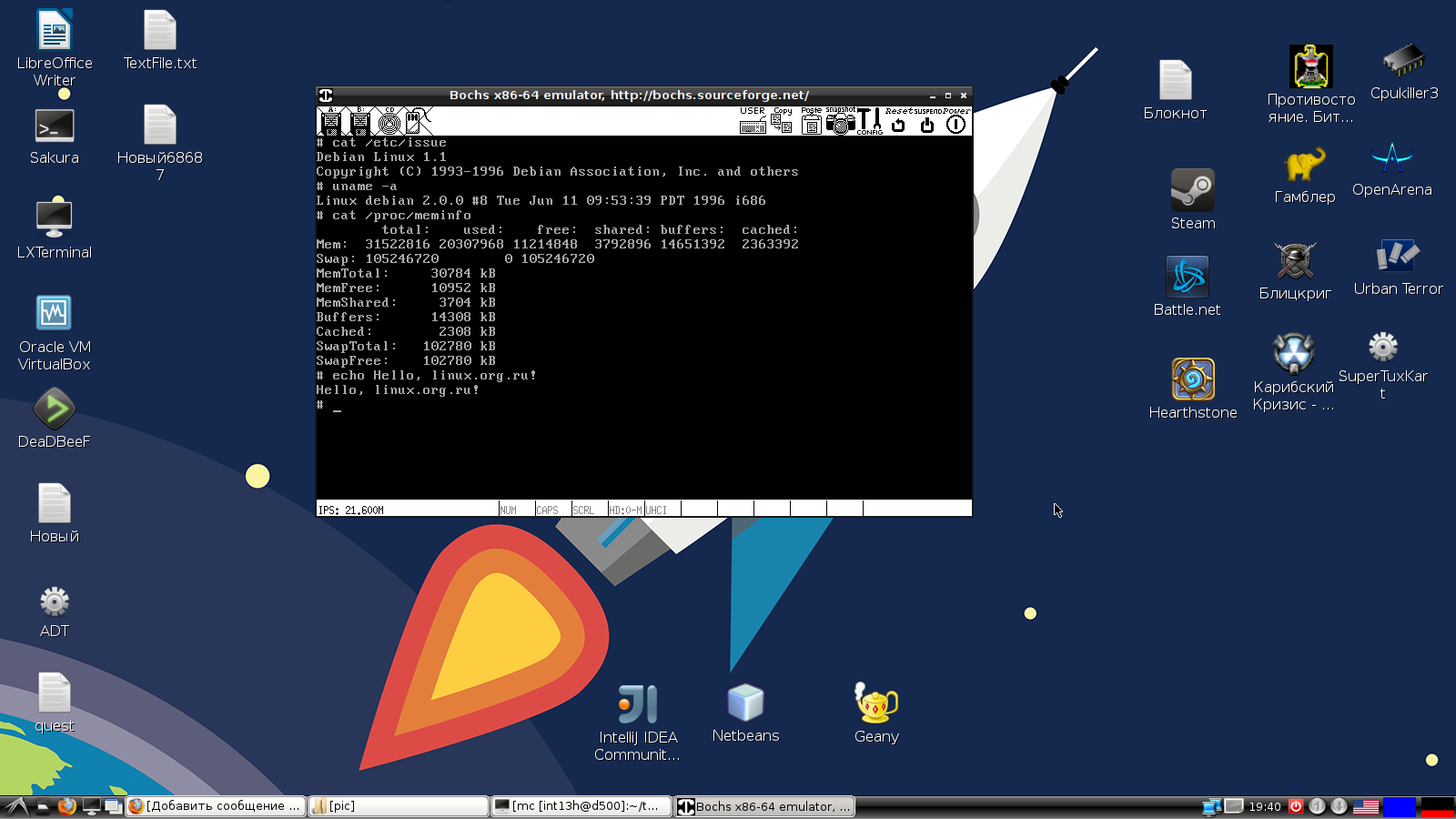This screenshot has height=819, width=1456.
Task: Click the CAPS indicator in Bochs status bar
Action: click(x=553, y=510)
